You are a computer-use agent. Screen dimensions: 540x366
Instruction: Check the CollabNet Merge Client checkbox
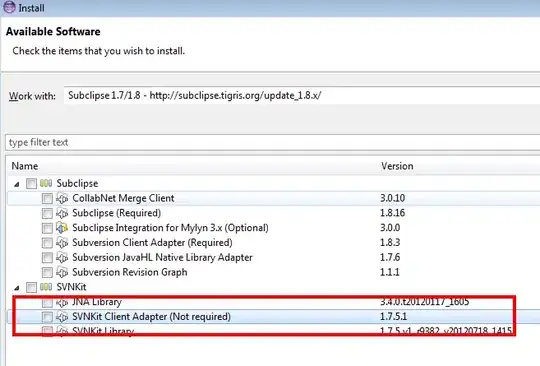pyautogui.click(x=47, y=198)
